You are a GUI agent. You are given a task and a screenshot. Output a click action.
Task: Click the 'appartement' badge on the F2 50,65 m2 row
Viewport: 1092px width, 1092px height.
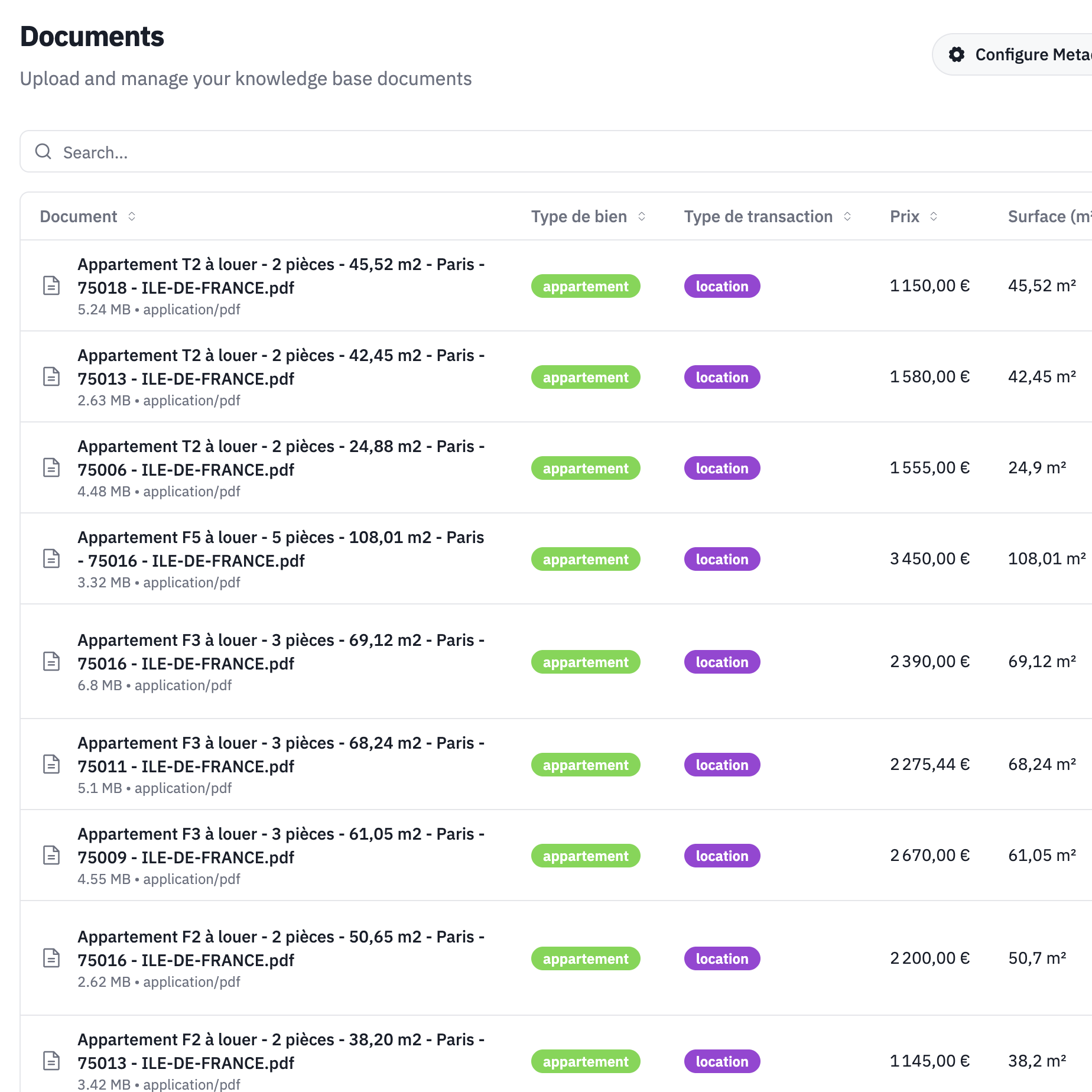(586, 958)
